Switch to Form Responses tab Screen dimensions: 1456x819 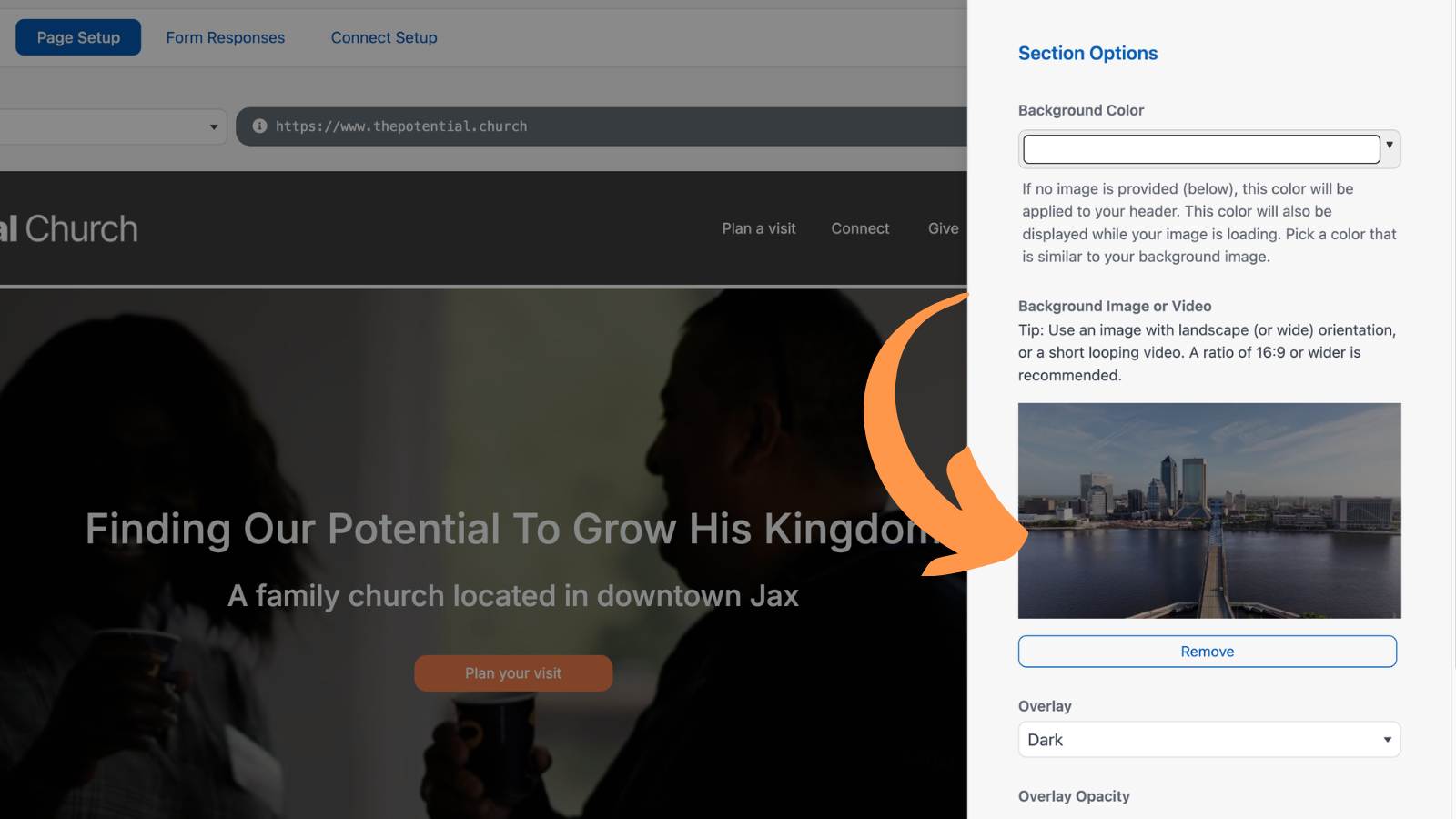coord(225,37)
